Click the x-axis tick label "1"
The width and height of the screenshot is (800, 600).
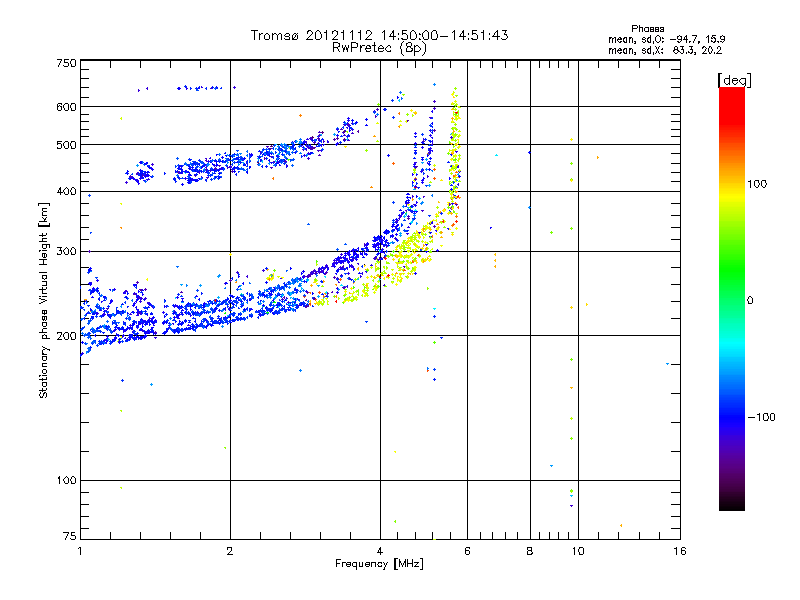tap(80, 551)
